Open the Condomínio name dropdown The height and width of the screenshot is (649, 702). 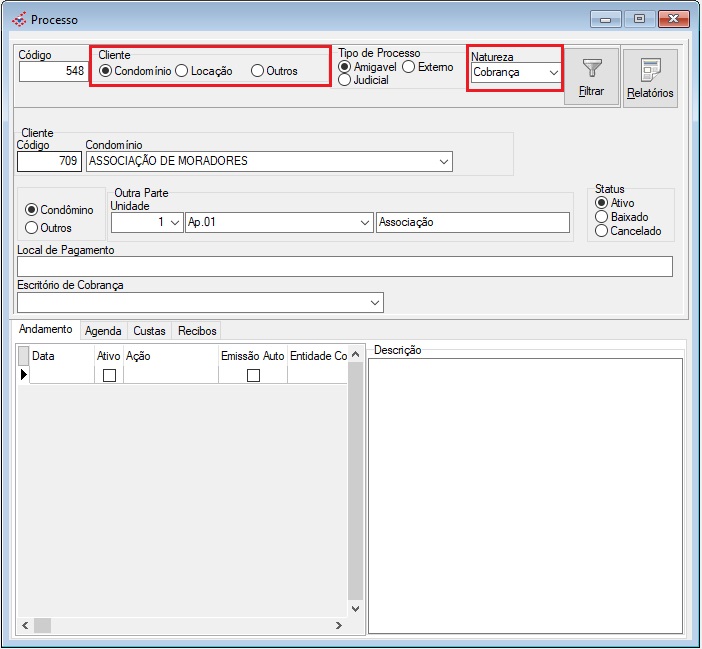tap(443, 161)
